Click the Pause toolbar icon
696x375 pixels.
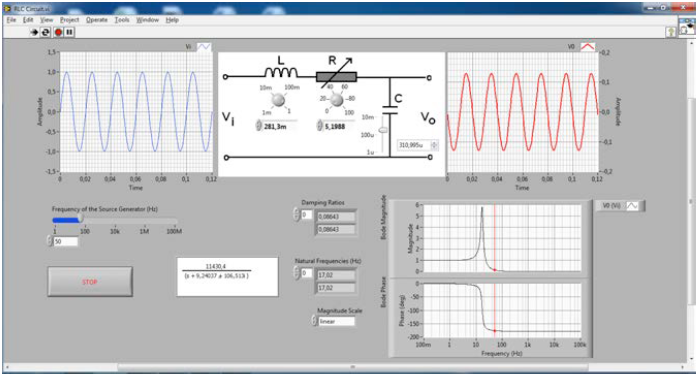point(70,32)
